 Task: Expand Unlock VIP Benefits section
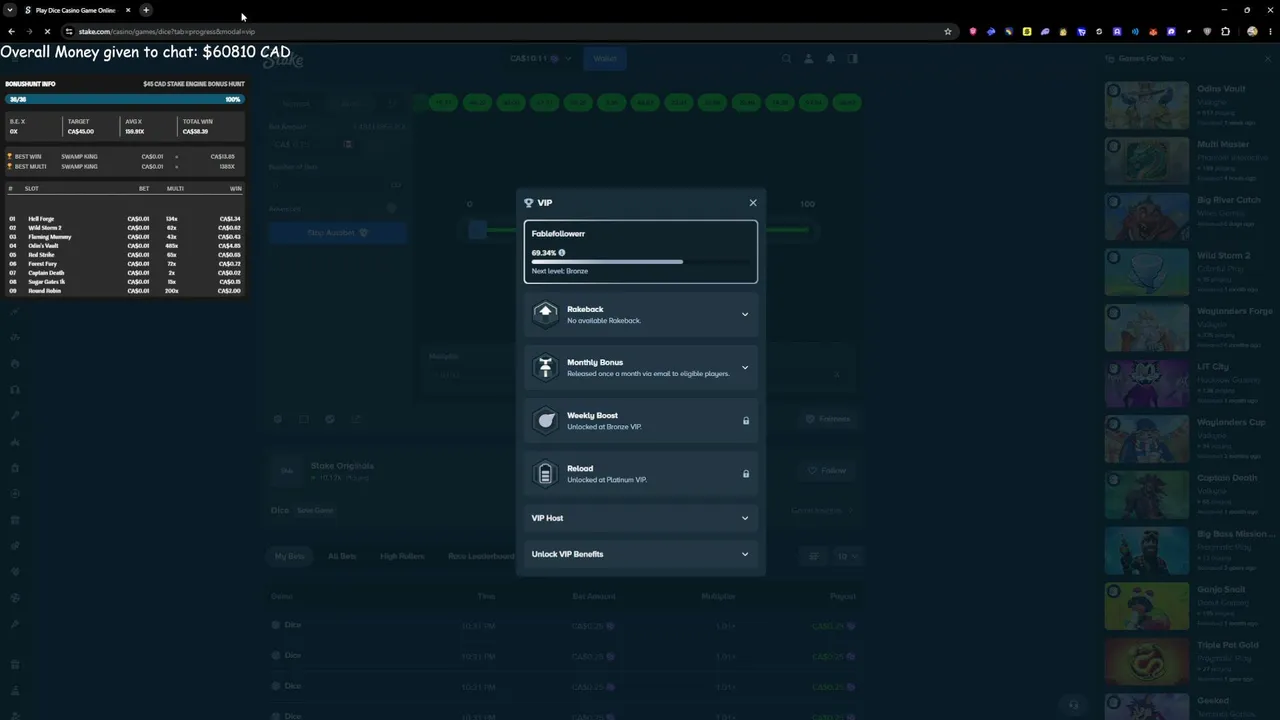641,554
